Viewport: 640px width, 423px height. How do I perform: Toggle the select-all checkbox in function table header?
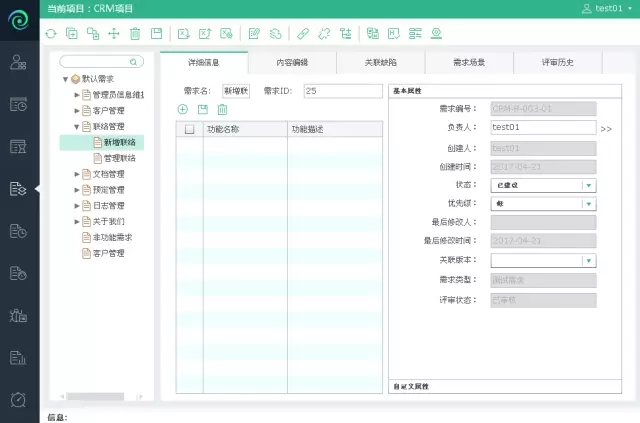(x=189, y=129)
